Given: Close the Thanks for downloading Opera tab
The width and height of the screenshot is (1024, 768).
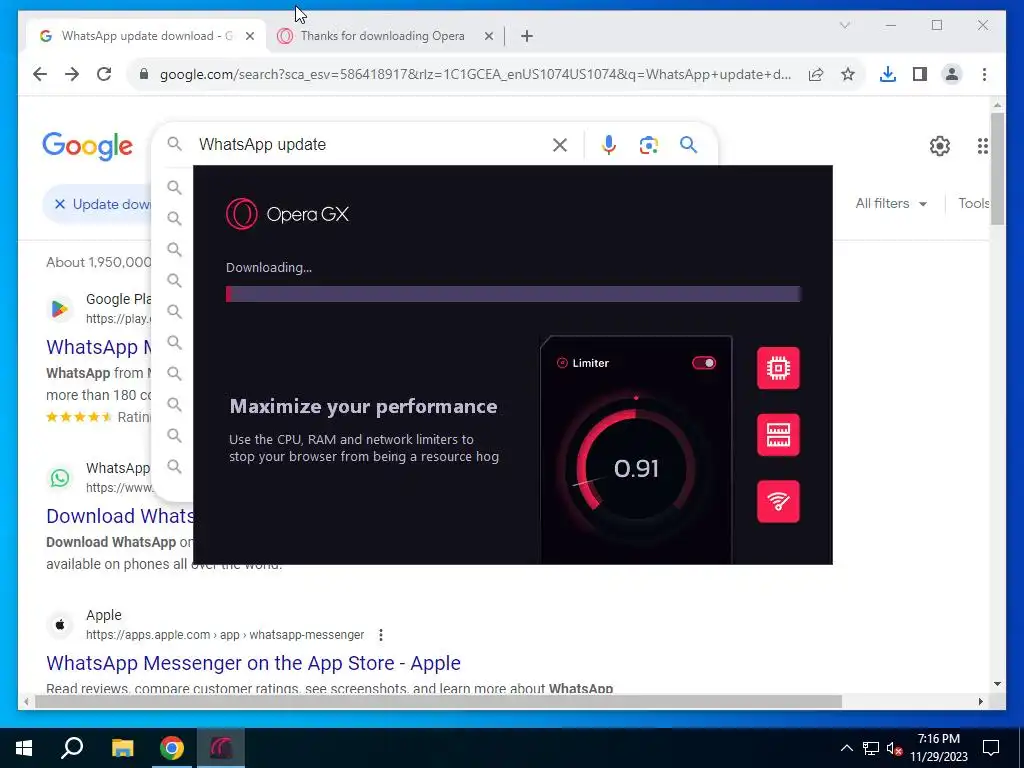Looking at the screenshot, I should click(488, 37).
